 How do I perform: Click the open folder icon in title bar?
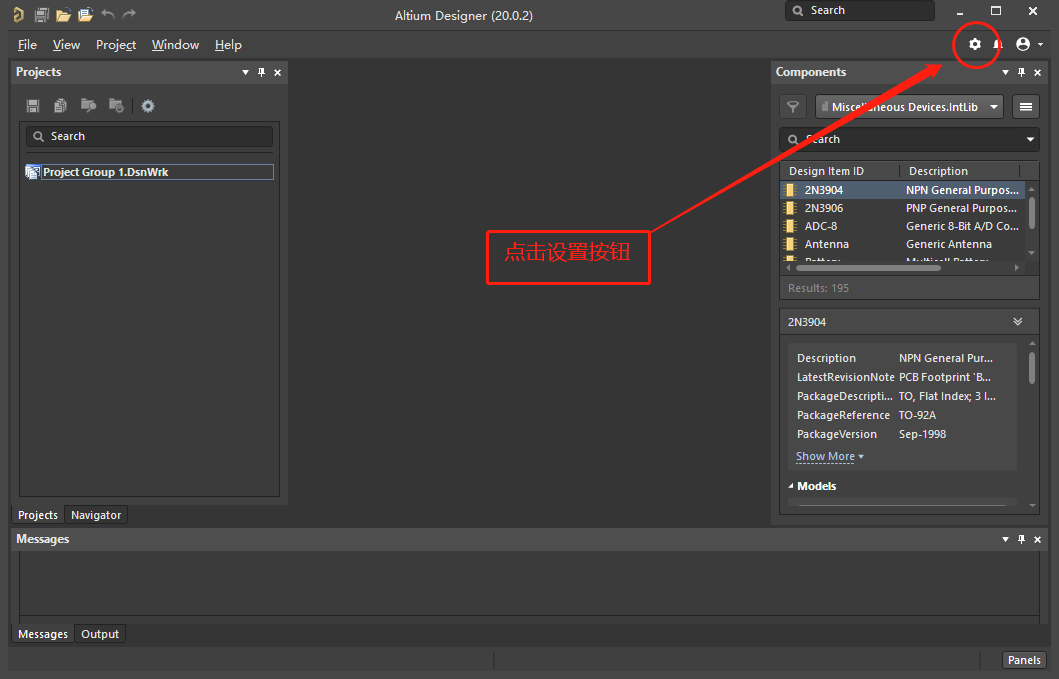[x=63, y=14]
